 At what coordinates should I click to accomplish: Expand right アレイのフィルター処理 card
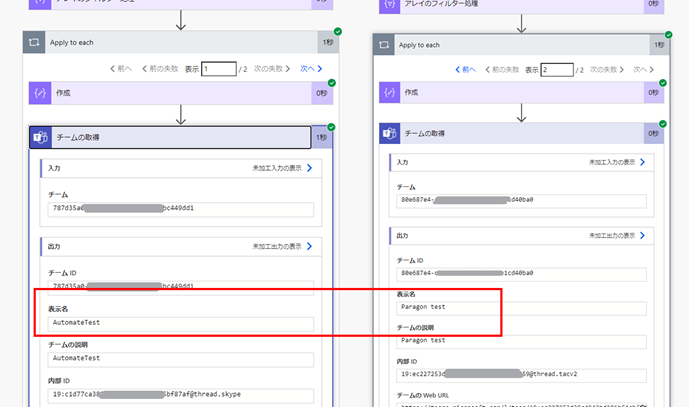(x=522, y=6)
